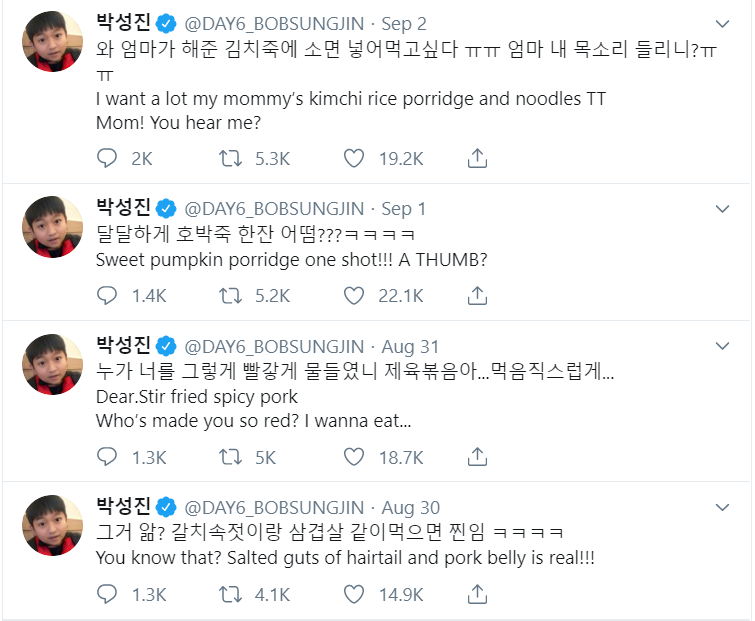Open the Aug 30 date timestamp link

coord(411,507)
